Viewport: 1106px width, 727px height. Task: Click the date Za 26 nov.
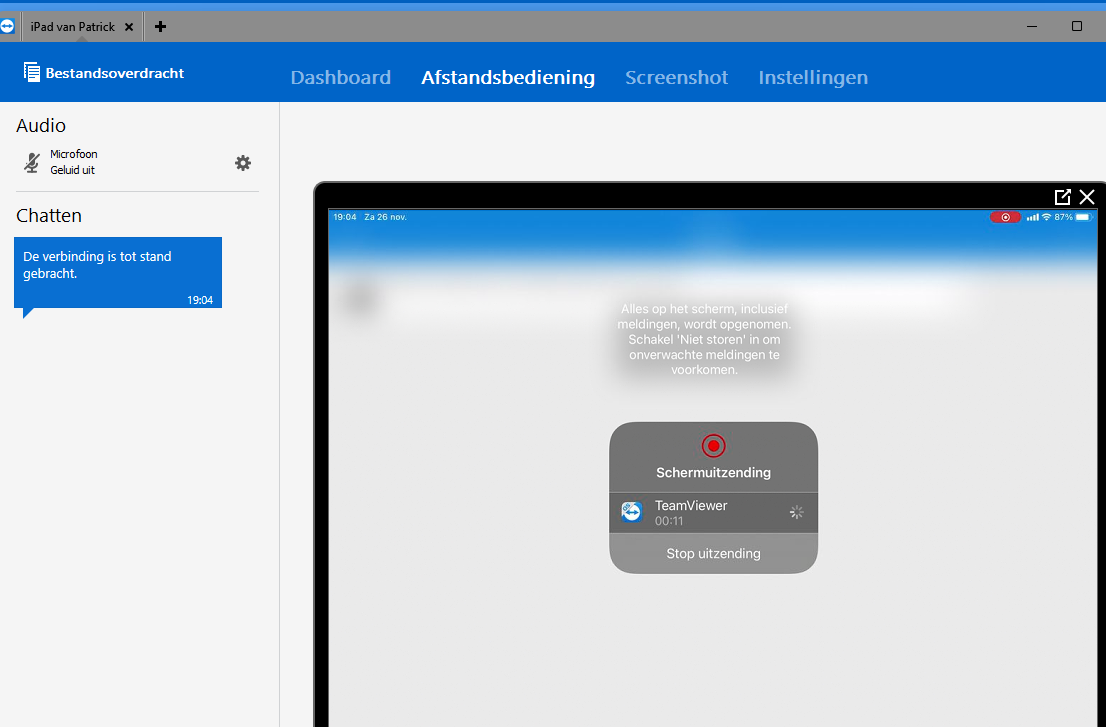(385, 217)
